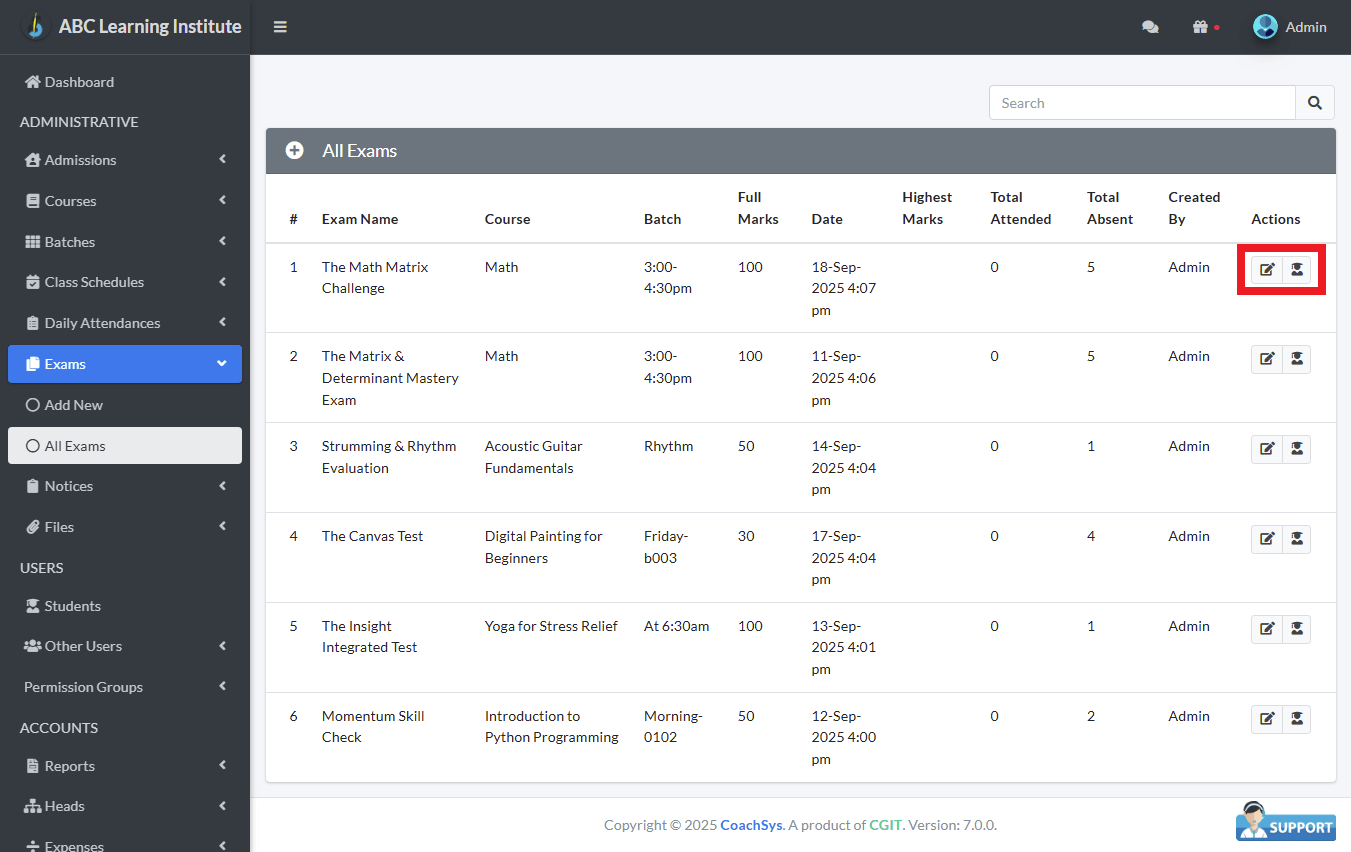This screenshot has width=1351, height=852.
Task: Open the chat messages icon in header
Action: pyautogui.click(x=1150, y=27)
